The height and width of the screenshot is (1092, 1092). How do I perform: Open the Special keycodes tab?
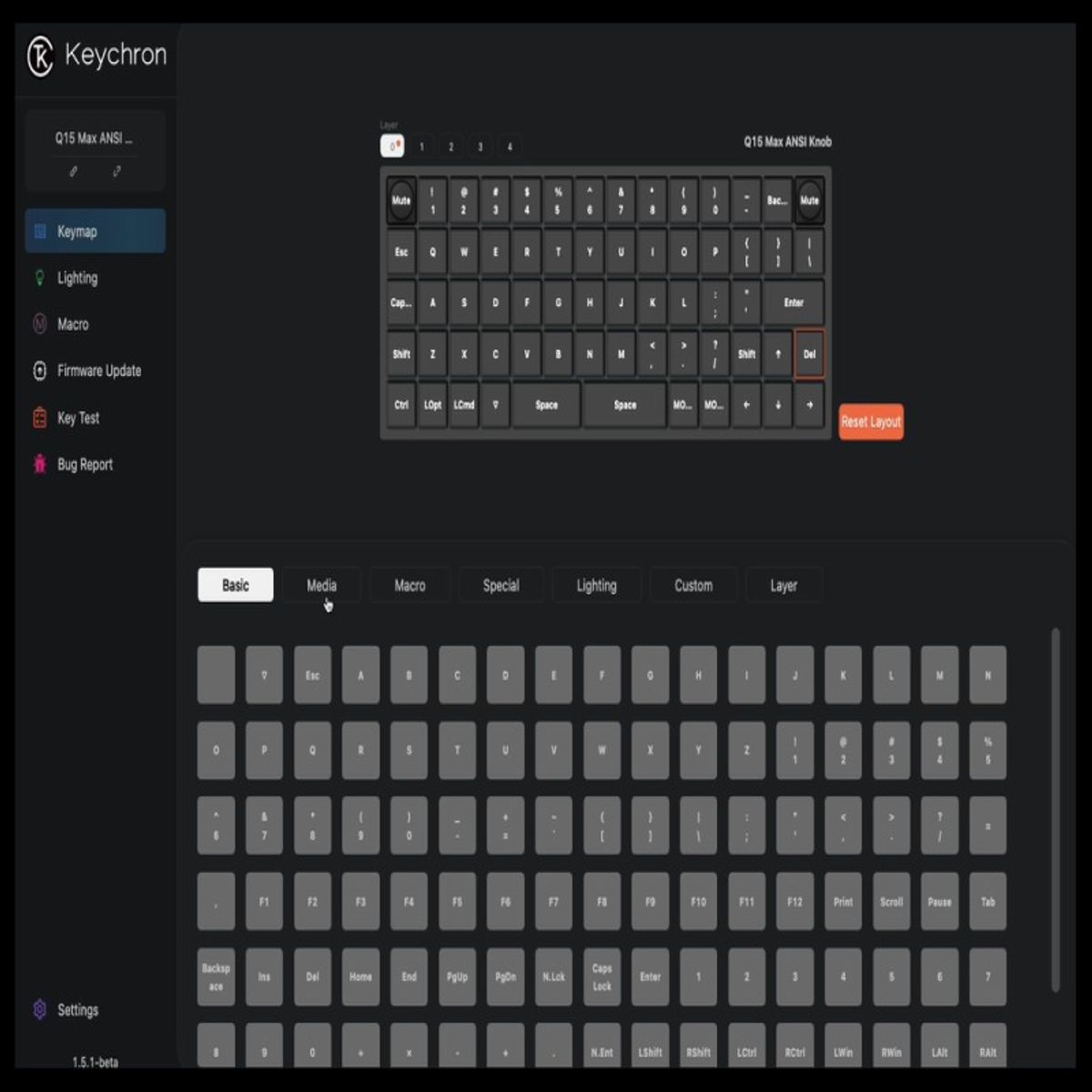pyautogui.click(x=500, y=585)
